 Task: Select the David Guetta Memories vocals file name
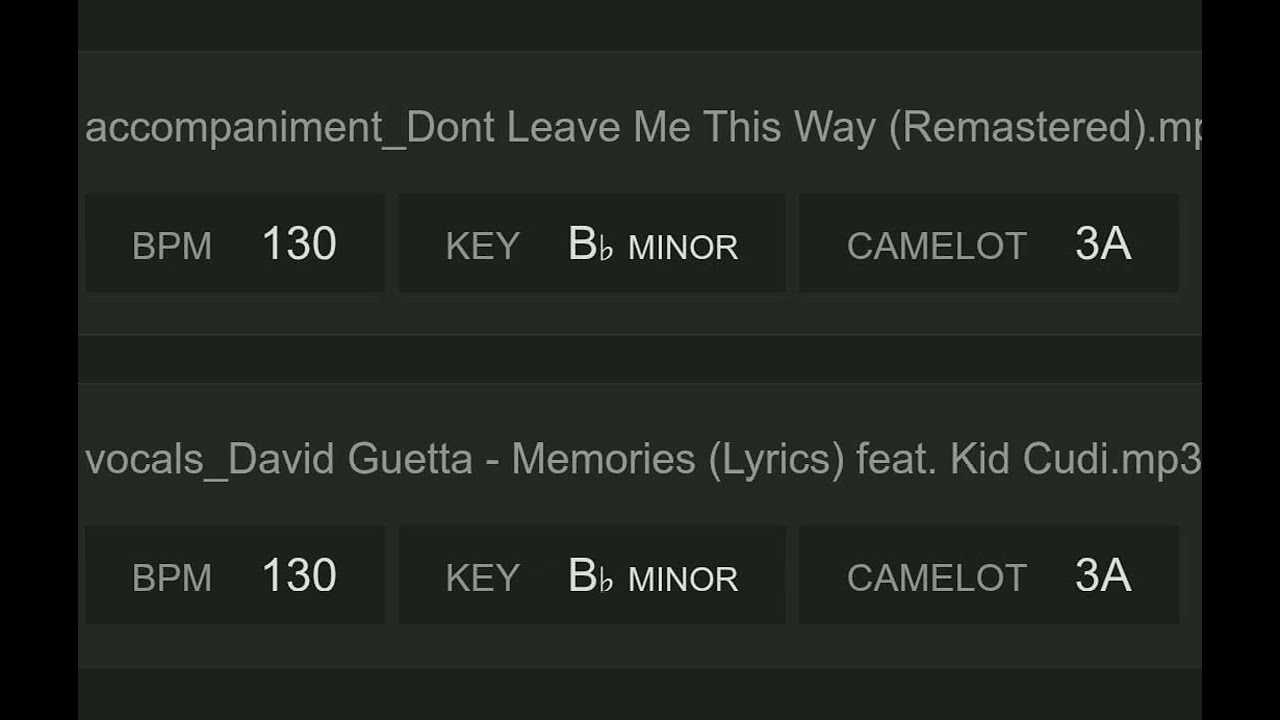(640, 460)
